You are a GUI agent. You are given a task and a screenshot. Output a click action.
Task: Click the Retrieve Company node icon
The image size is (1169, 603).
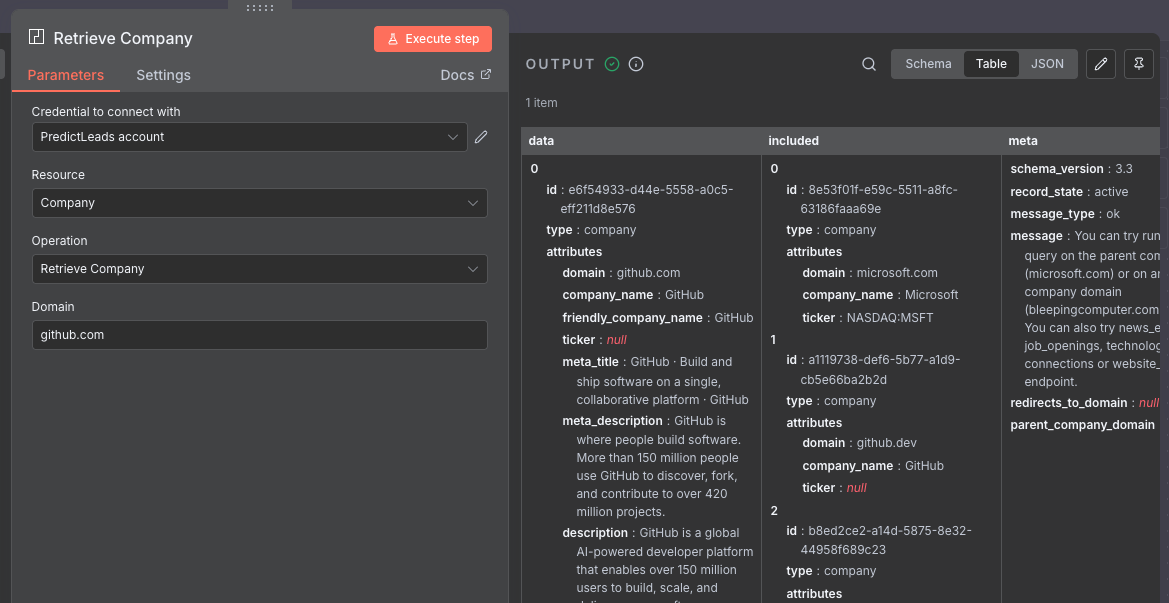coord(37,37)
